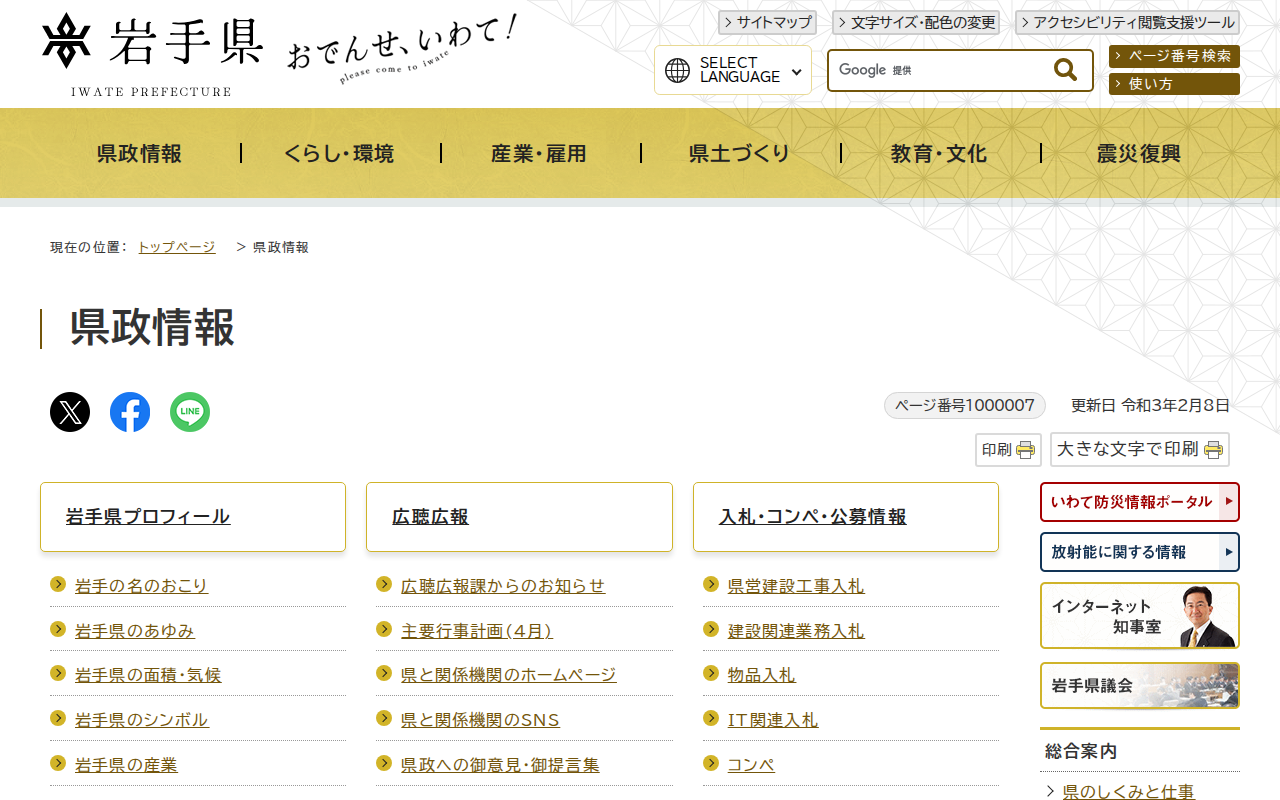1280x800 pixels.
Task: Print with large text (大きな文字で印刷)
Action: pos(1139,450)
